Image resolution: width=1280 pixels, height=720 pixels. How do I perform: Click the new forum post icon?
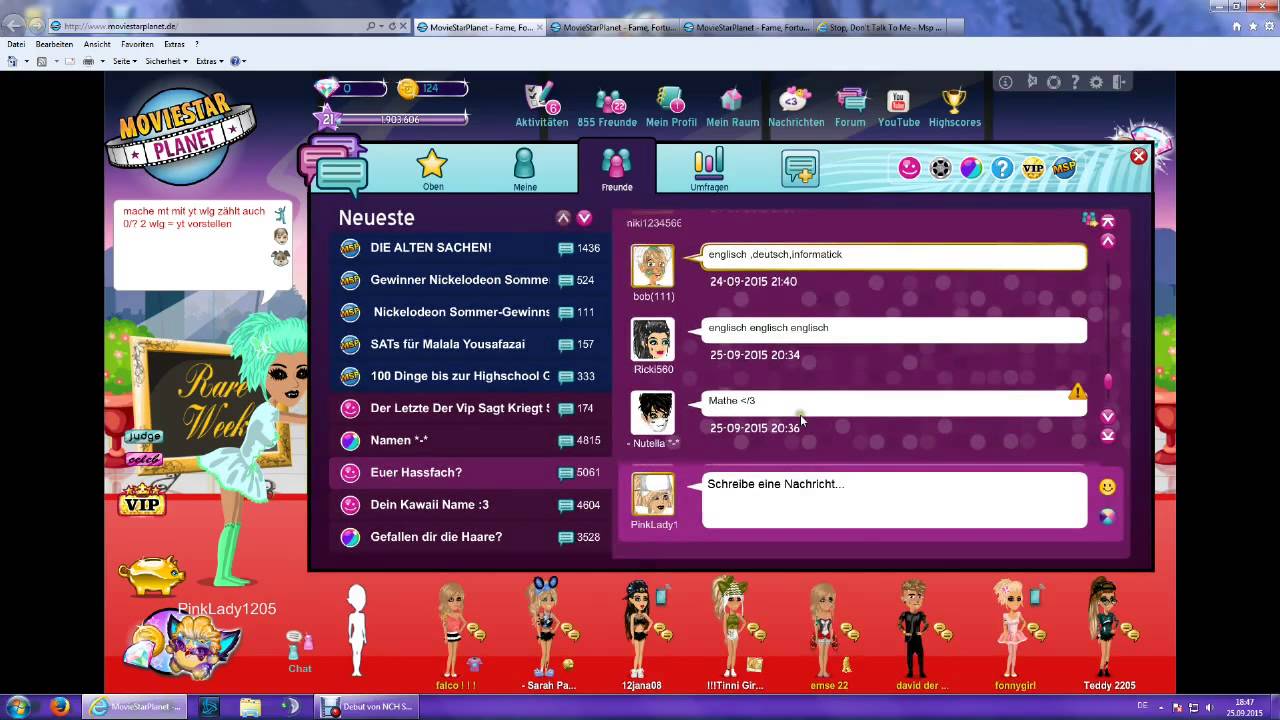800,169
